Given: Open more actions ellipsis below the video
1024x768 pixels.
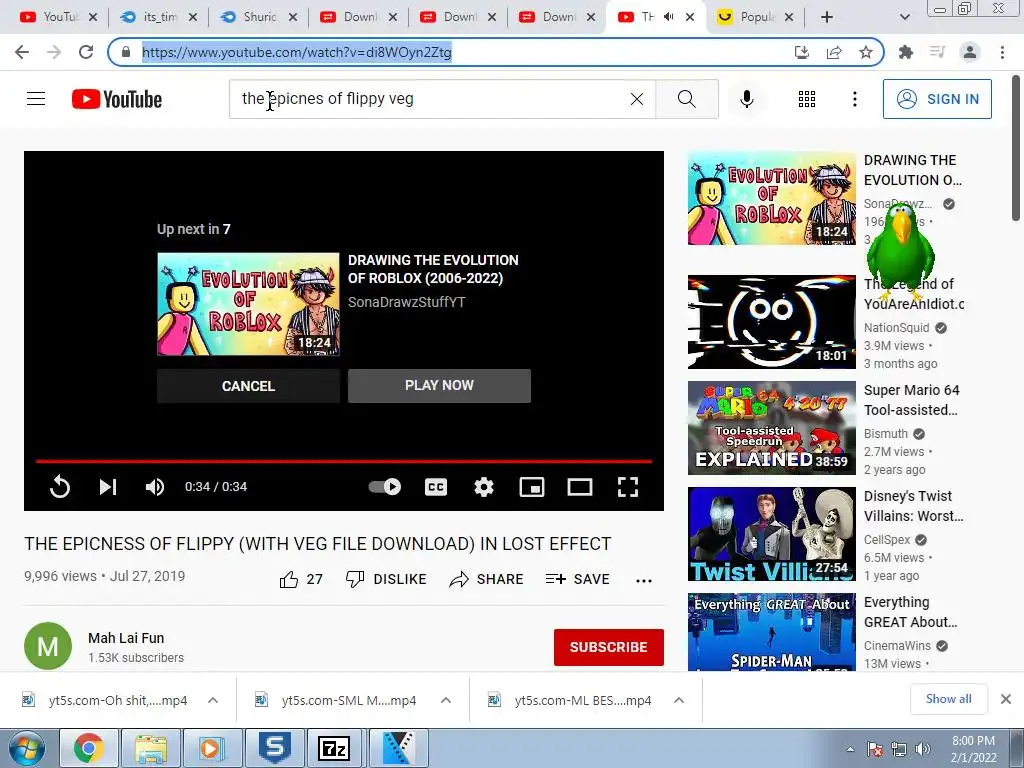Looking at the screenshot, I should 644,581.
